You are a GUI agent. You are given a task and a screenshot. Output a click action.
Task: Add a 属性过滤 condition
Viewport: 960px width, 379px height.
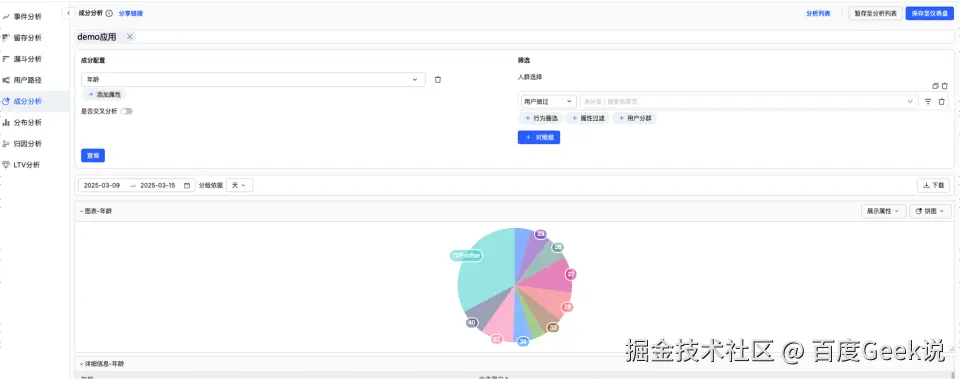[x=587, y=119]
